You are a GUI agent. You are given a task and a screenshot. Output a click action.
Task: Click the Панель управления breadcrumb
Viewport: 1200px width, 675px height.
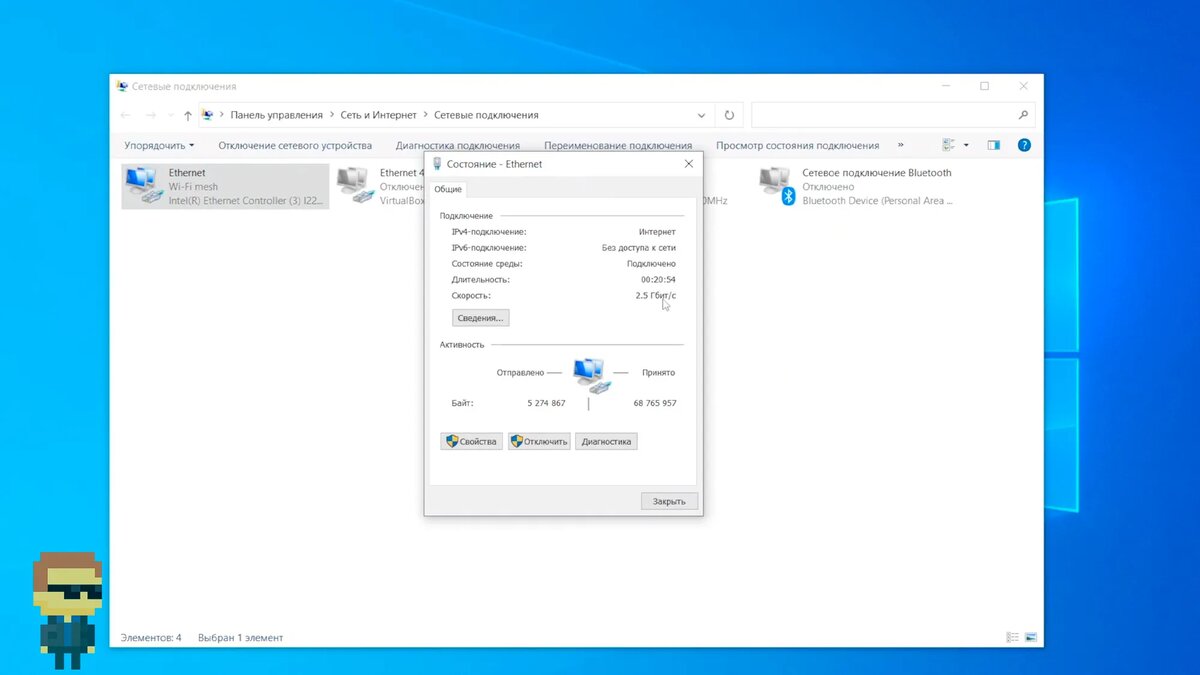(x=277, y=115)
